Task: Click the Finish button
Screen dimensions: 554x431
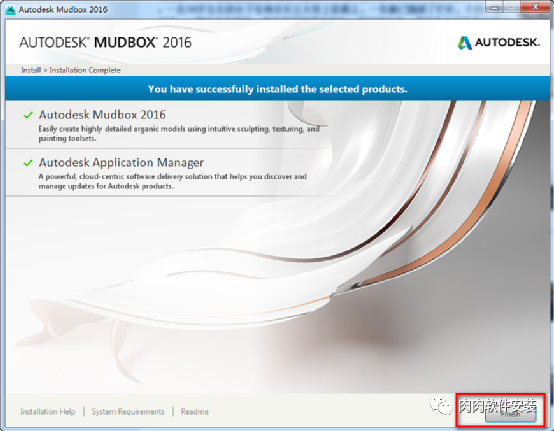Action: pos(511,414)
